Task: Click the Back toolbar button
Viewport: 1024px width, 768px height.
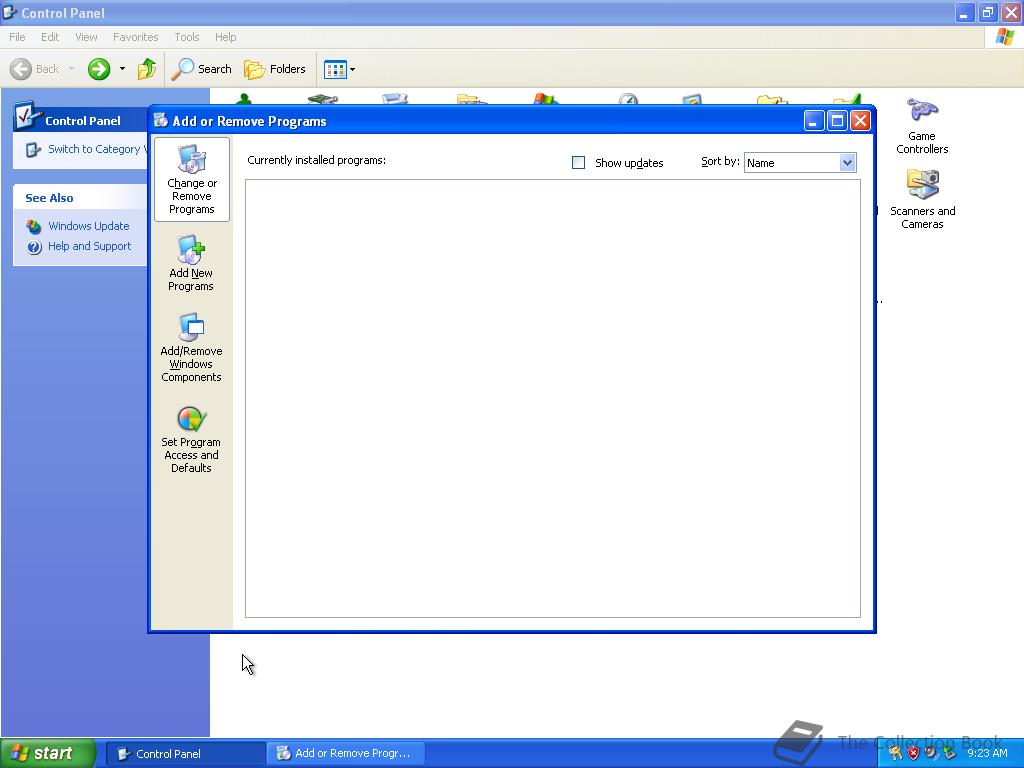Action: 35,69
